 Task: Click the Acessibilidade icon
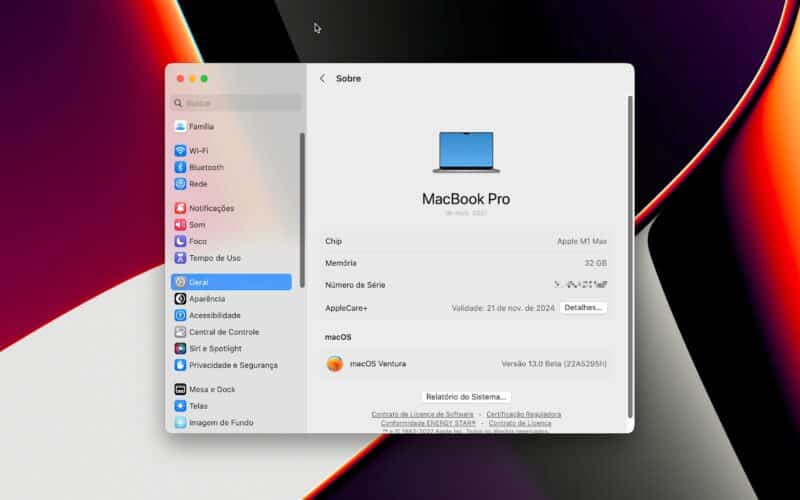tap(180, 315)
